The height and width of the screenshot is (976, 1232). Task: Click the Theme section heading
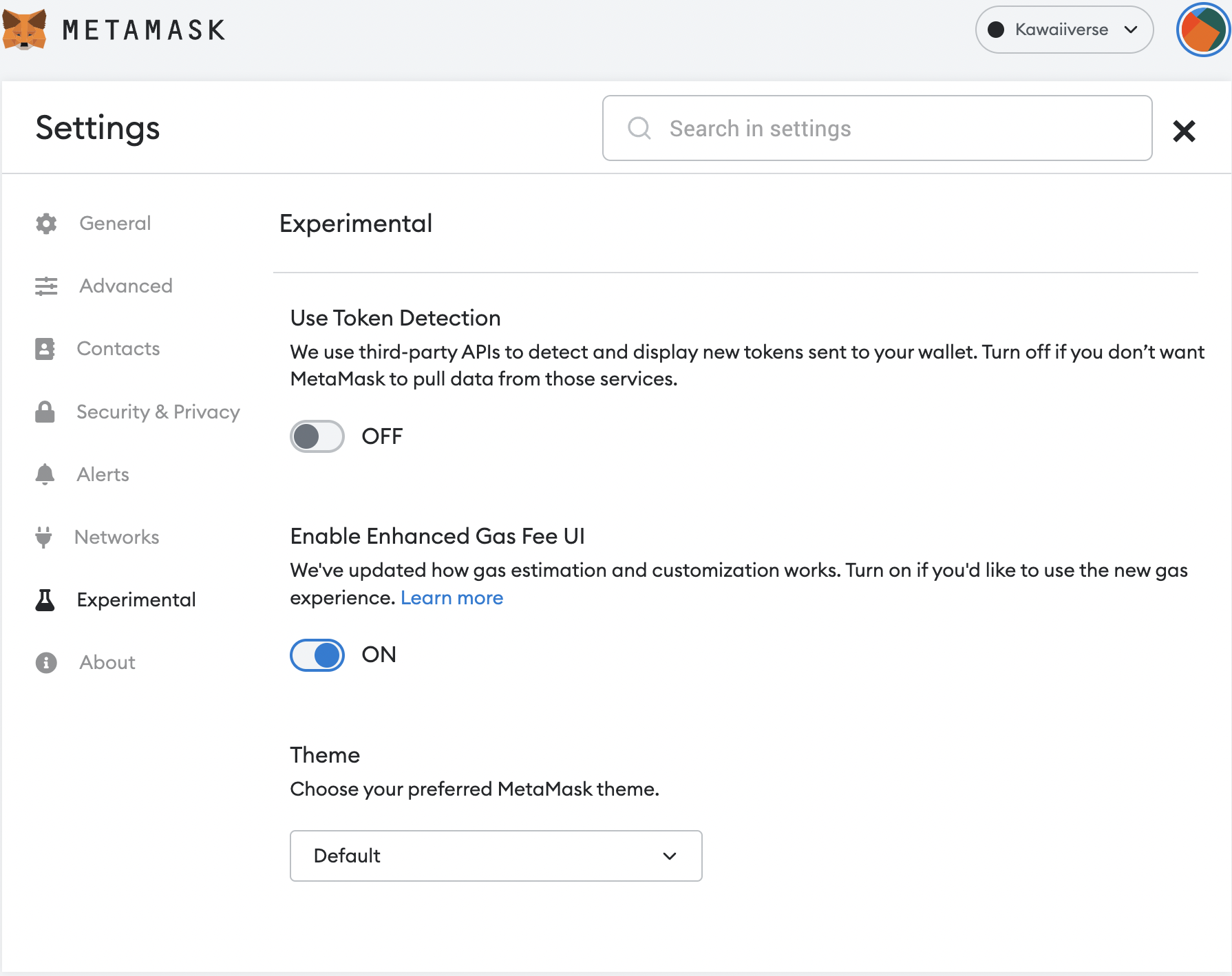click(x=325, y=755)
